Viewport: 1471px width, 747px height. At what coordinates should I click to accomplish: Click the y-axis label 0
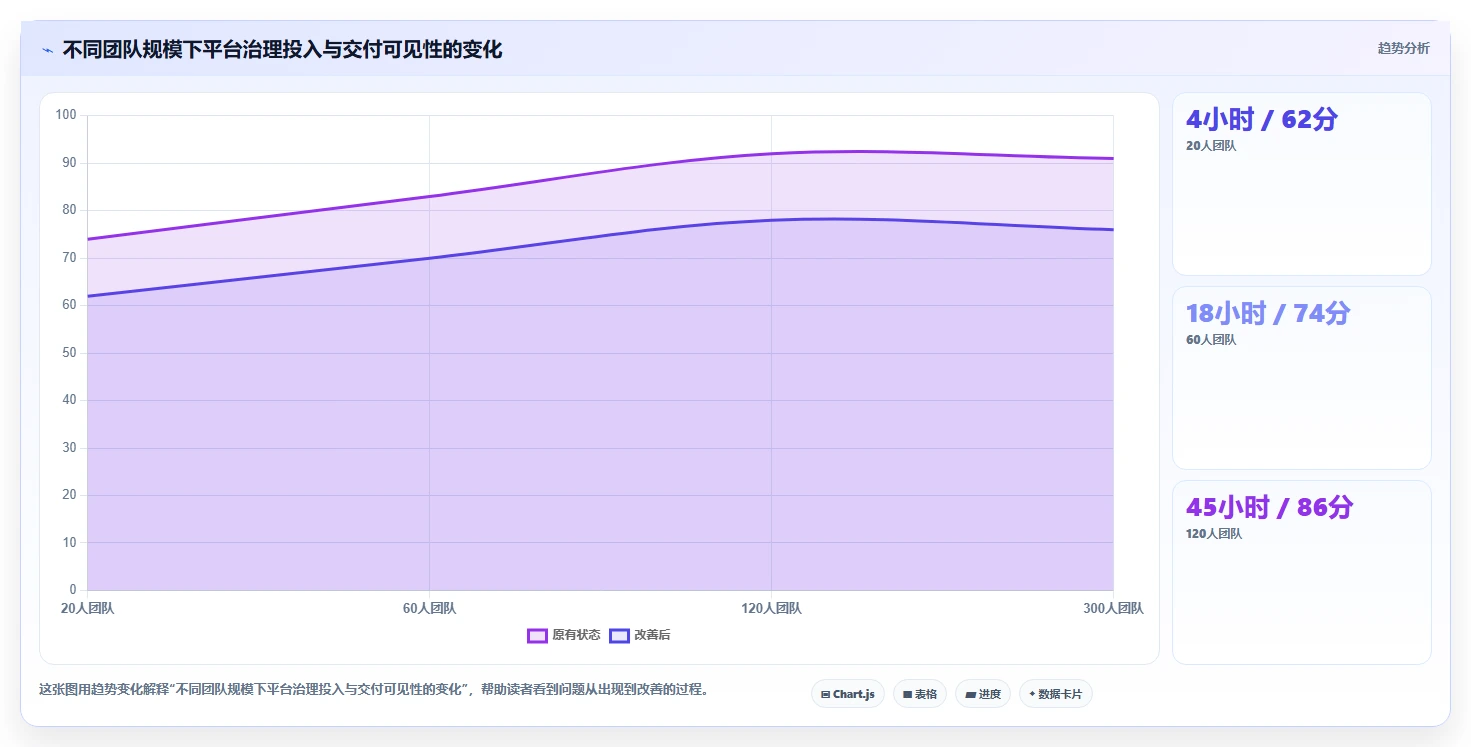coord(73,590)
